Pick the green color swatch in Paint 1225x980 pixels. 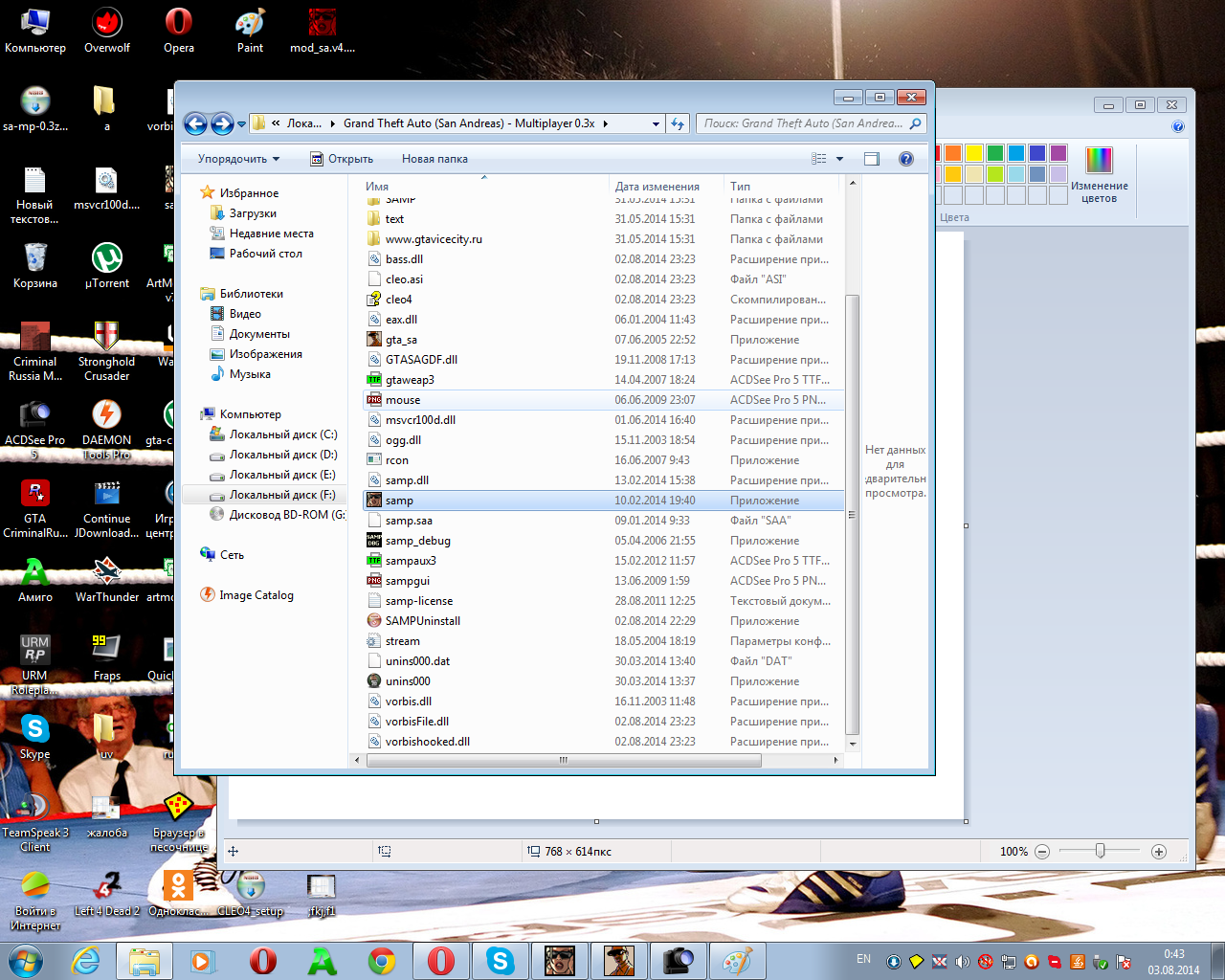coord(995,153)
